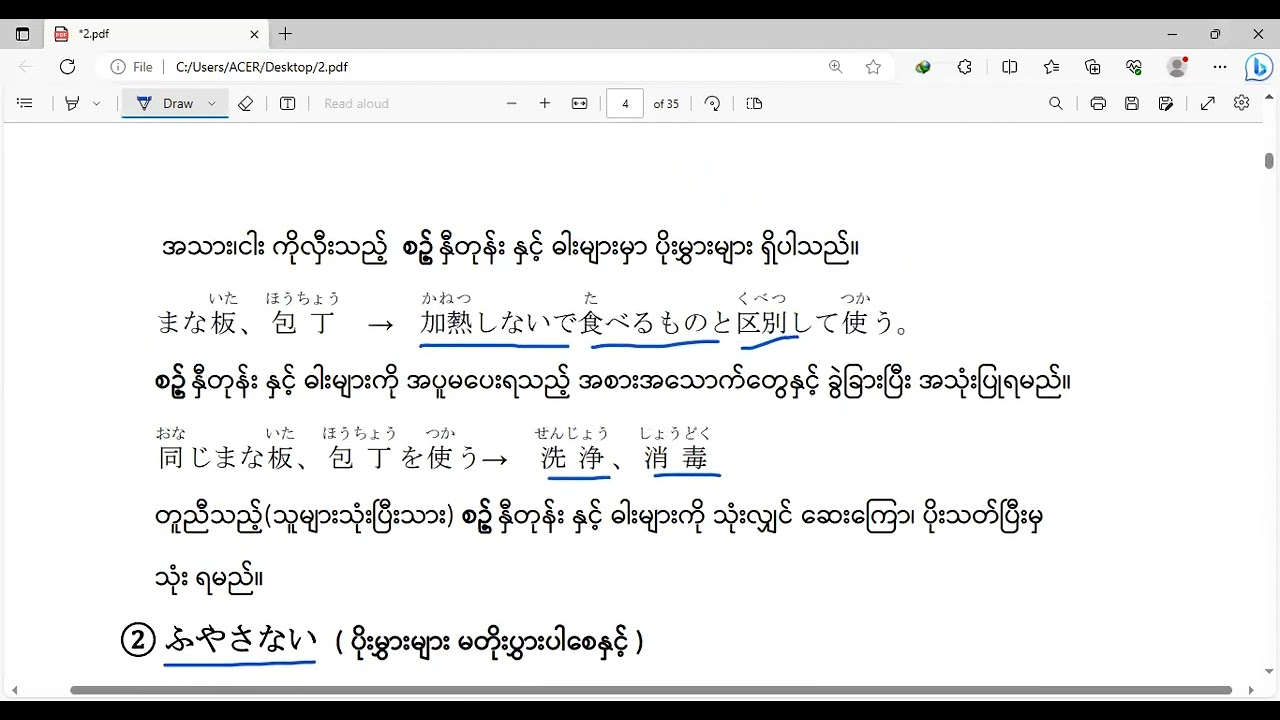Toggle split screen view

[x=1010, y=67]
